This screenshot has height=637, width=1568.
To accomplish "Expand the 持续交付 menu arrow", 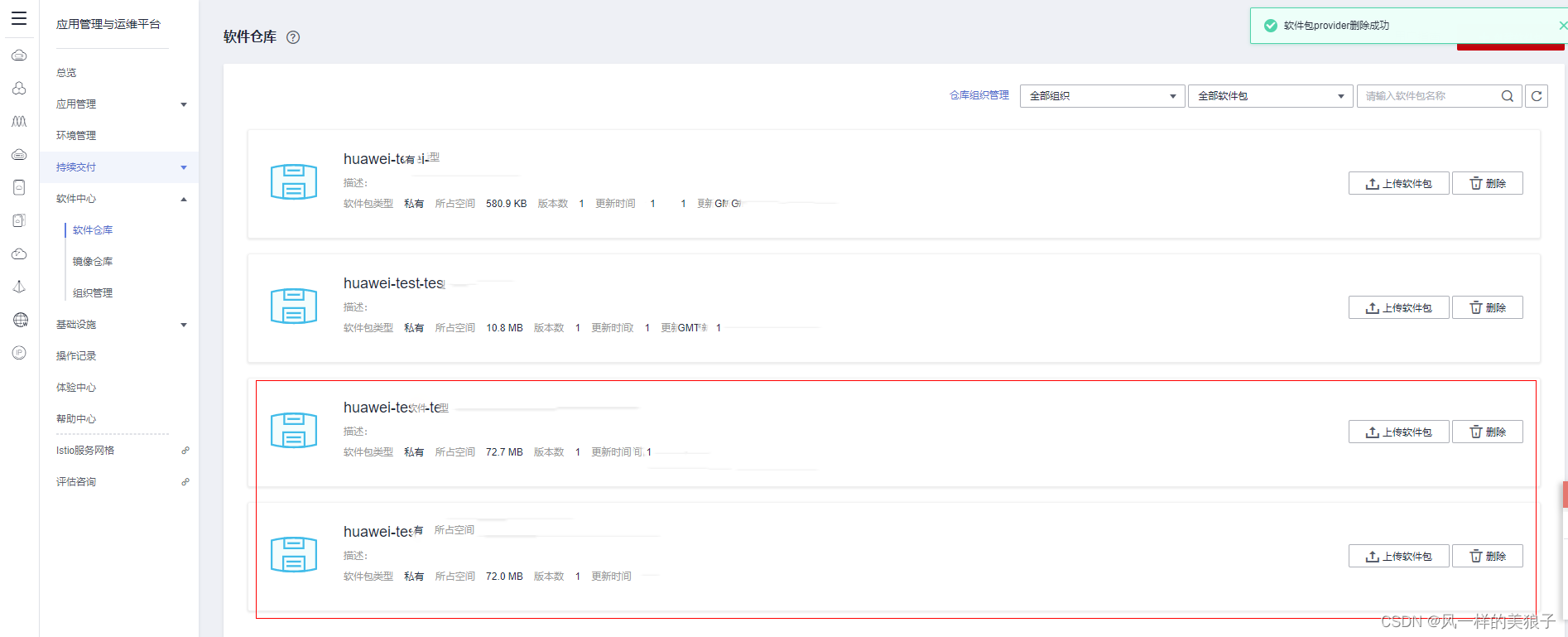I will (184, 167).
